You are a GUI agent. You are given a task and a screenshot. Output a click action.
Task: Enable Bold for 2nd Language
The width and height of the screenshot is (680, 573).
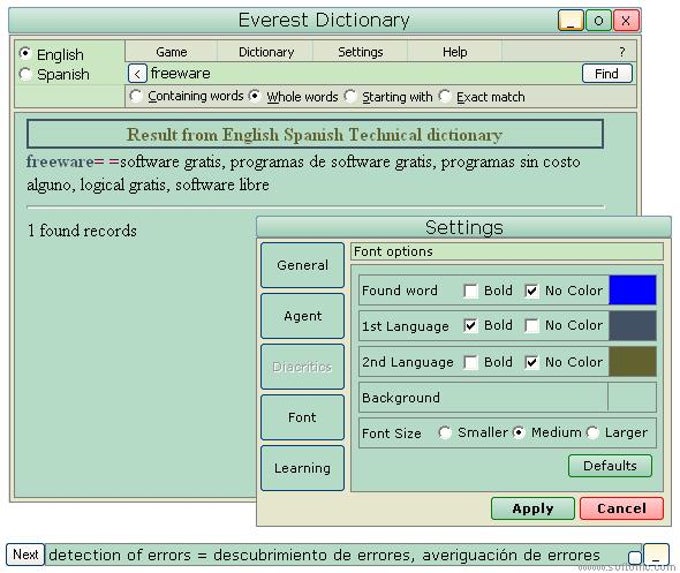coord(470,362)
